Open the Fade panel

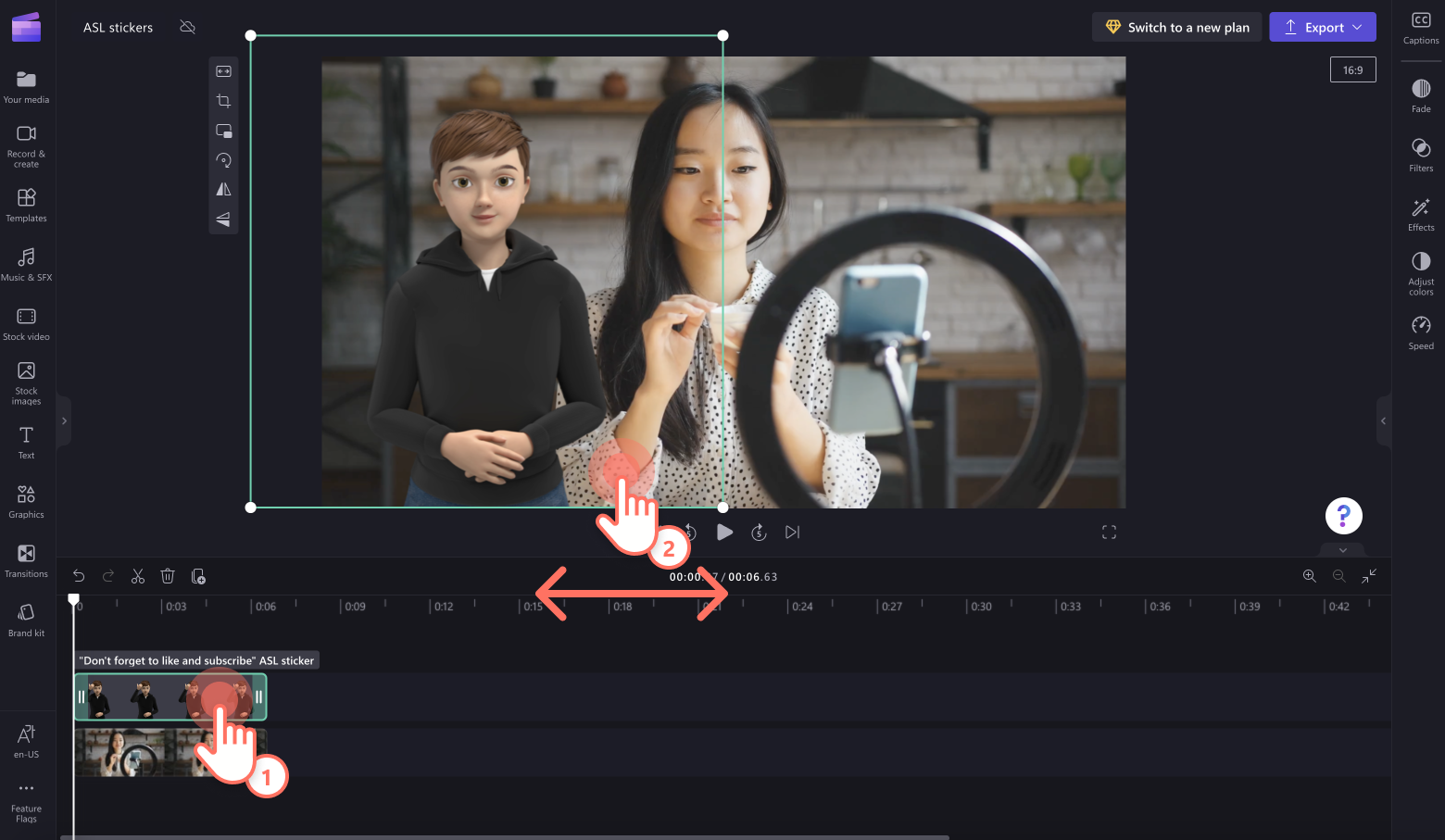coord(1421,95)
